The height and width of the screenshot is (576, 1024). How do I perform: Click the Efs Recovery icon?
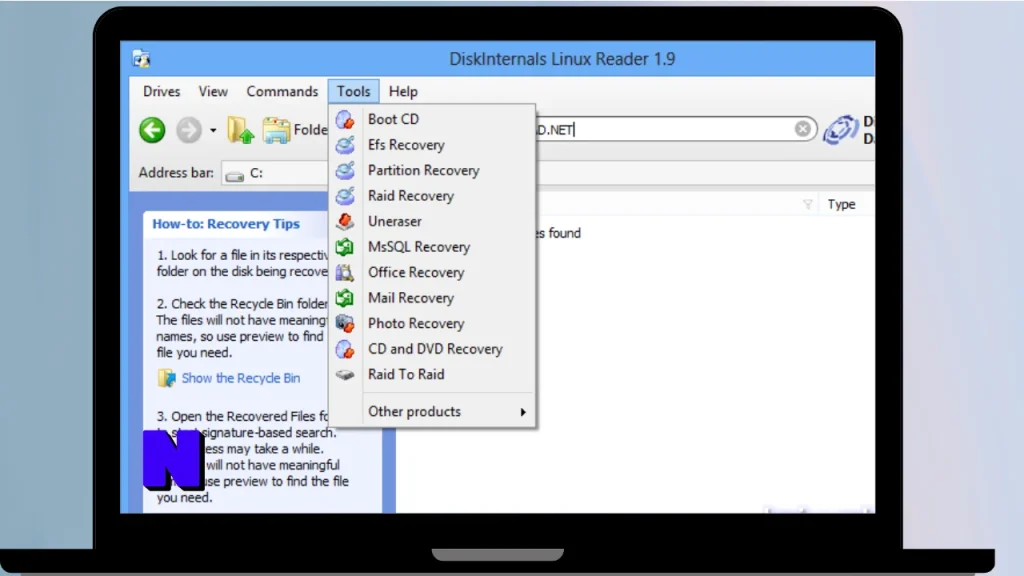(x=345, y=145)
